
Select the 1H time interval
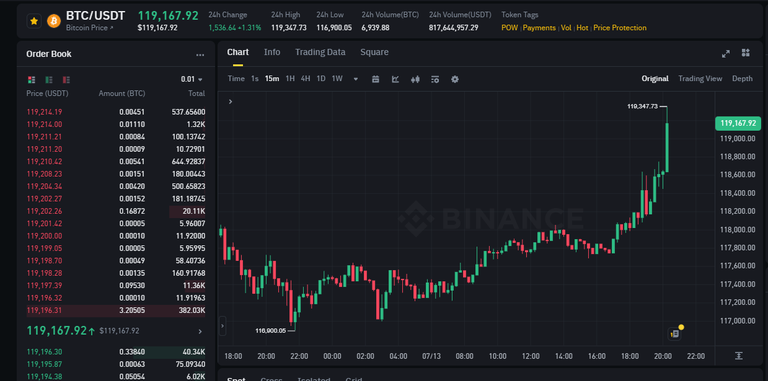(290, 79)
